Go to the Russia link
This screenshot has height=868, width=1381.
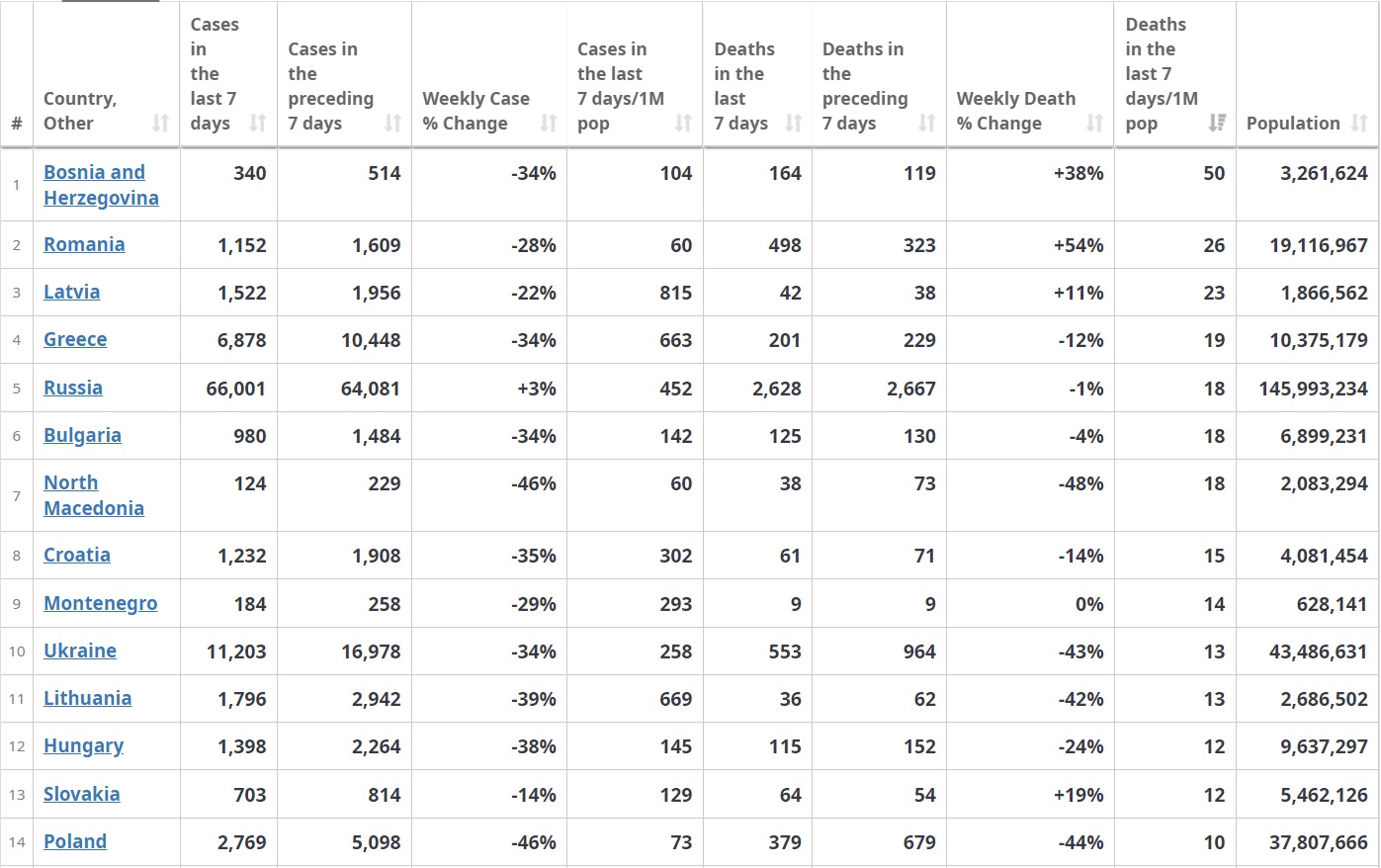73,388
